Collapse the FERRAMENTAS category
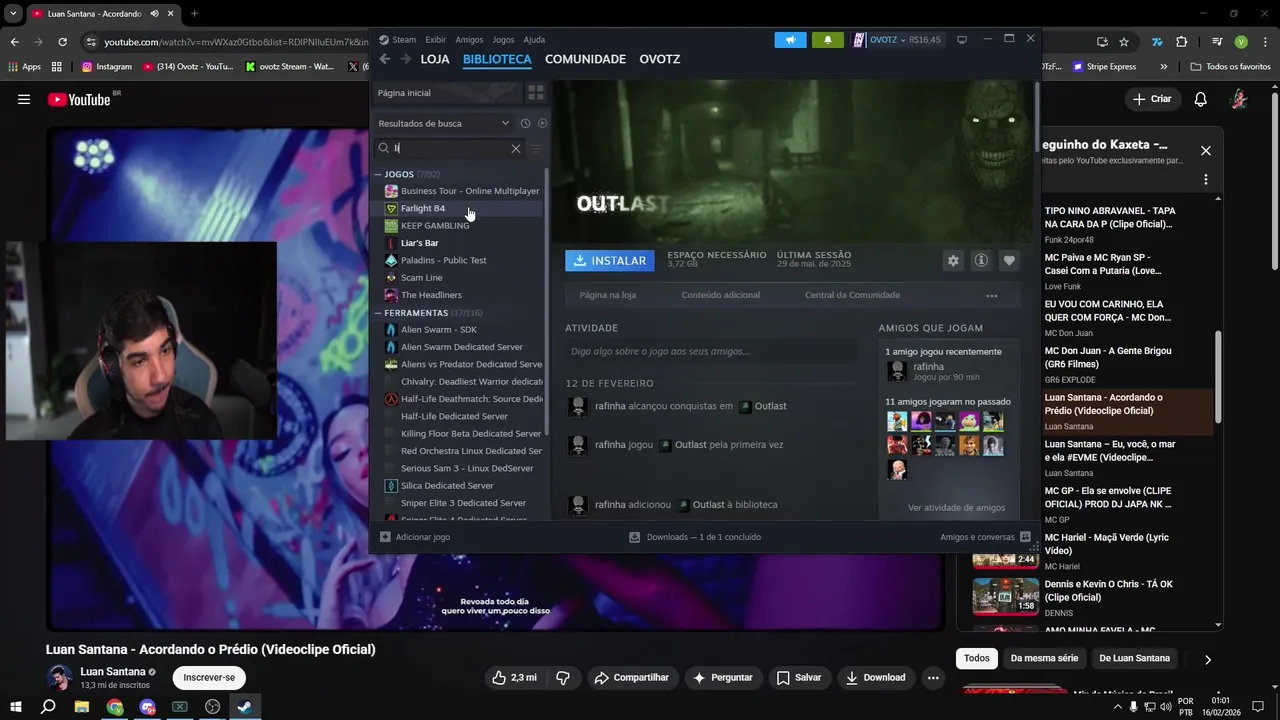The height and width of the screenshot is (720, 1280). (379, 313)
